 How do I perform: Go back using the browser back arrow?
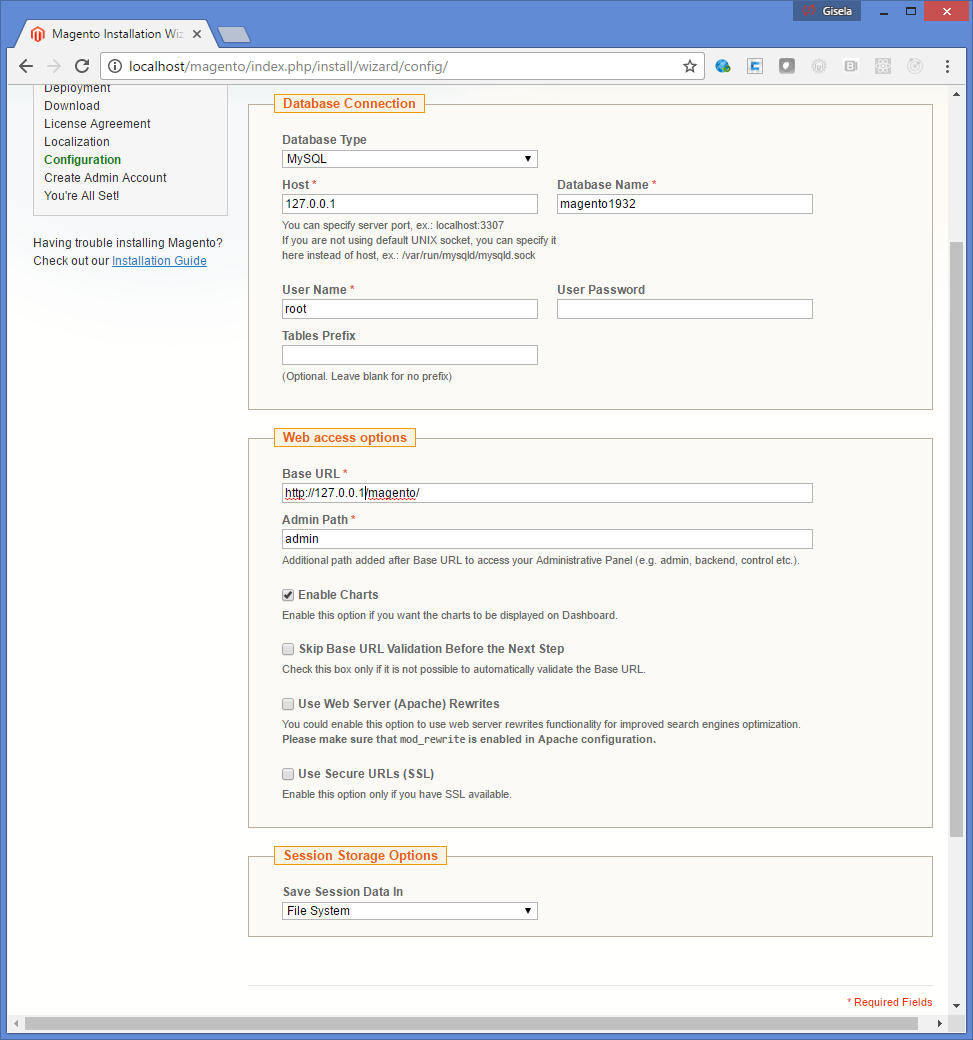pyautogui.click(x=26, y=66)
